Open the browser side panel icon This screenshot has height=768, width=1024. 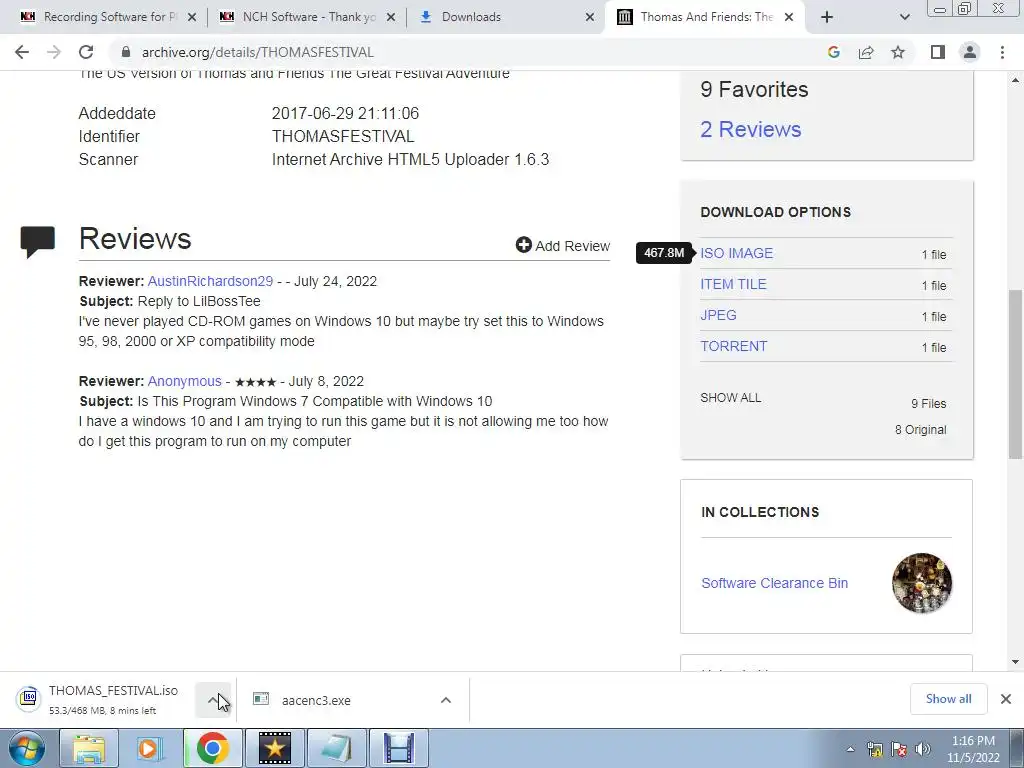pyautogui.click(x=938, y=52)
